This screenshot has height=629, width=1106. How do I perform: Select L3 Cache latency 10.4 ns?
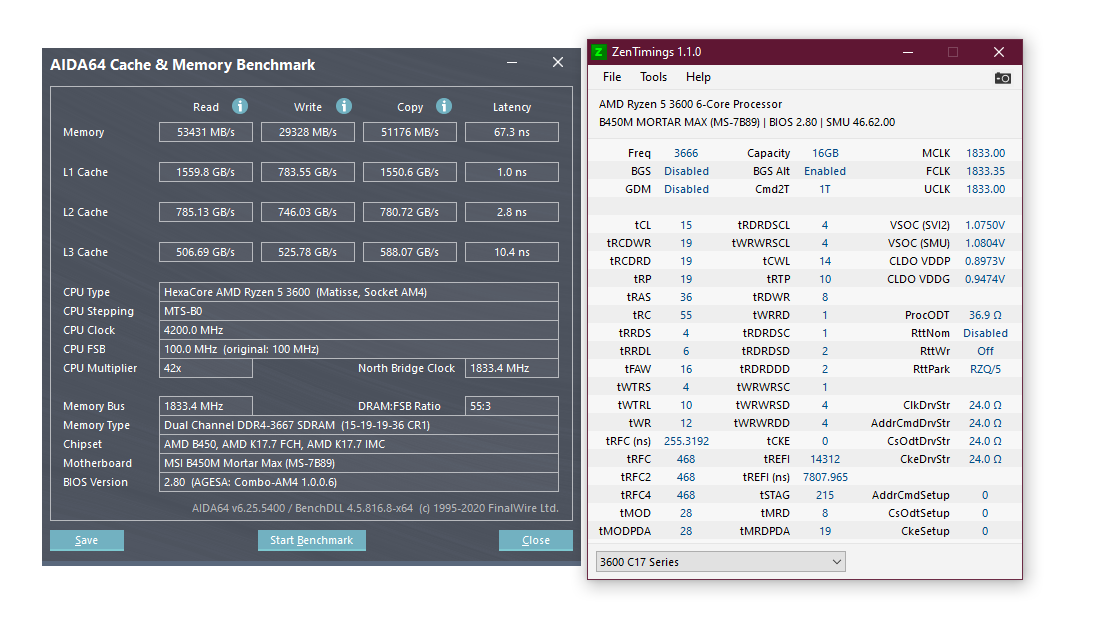coord(511,252)
